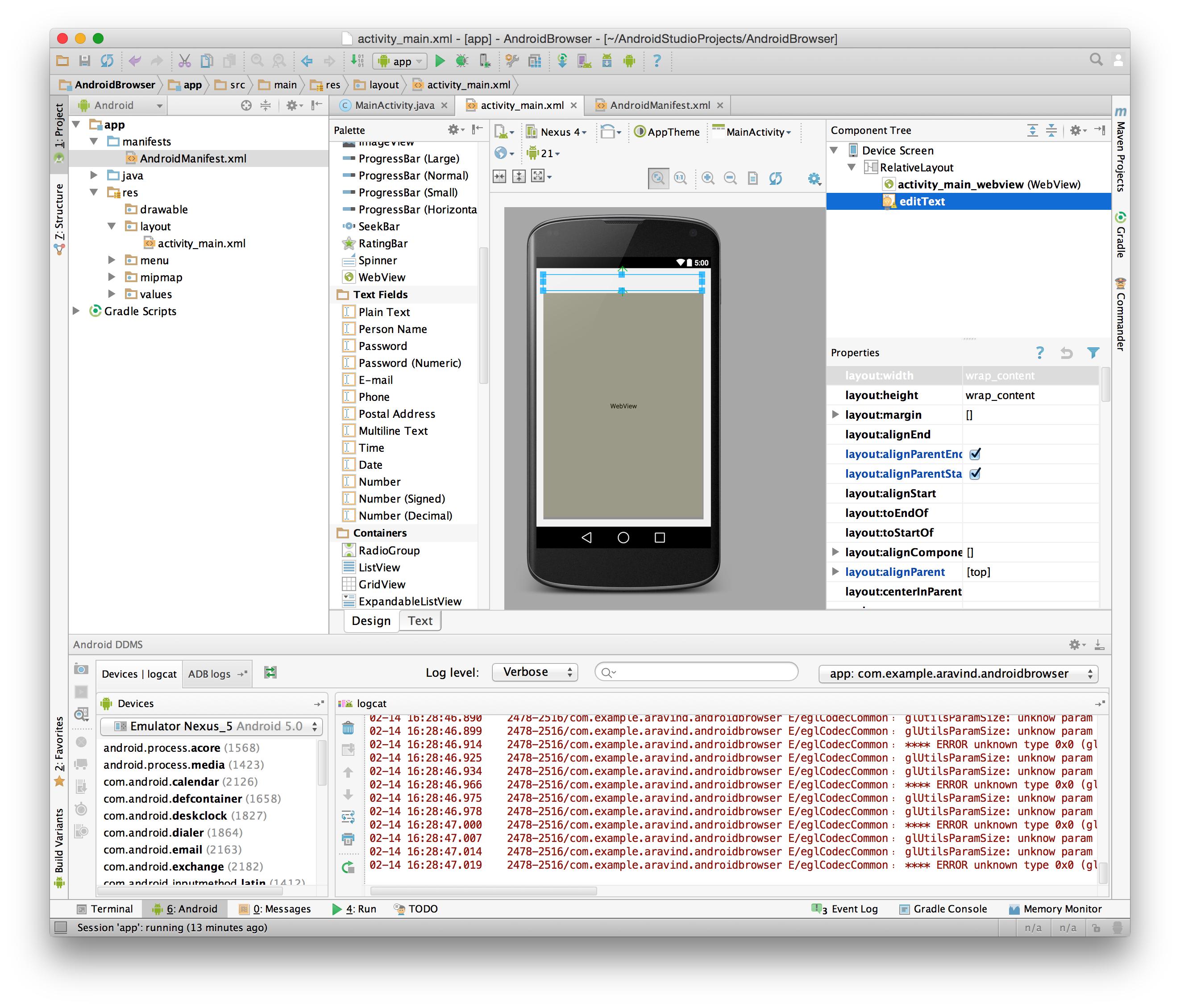The image size is (1180, 1008).
Task: Expand the layout:margin property row
Action: click(835, 415)
